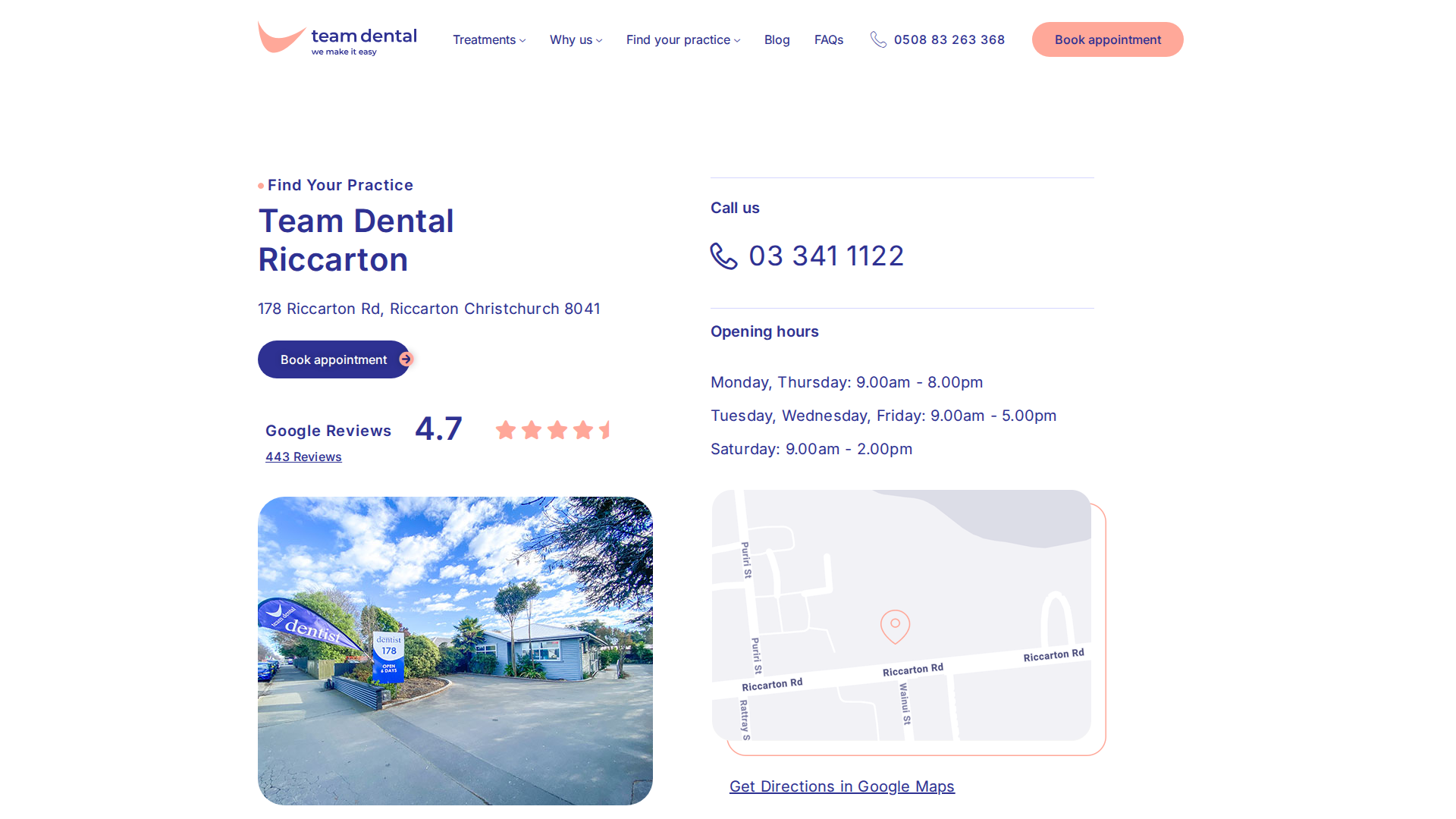The width and height of the screenshot is (1456, 819).
Task: Open the Treatments menu
Action: click(489, 39)
